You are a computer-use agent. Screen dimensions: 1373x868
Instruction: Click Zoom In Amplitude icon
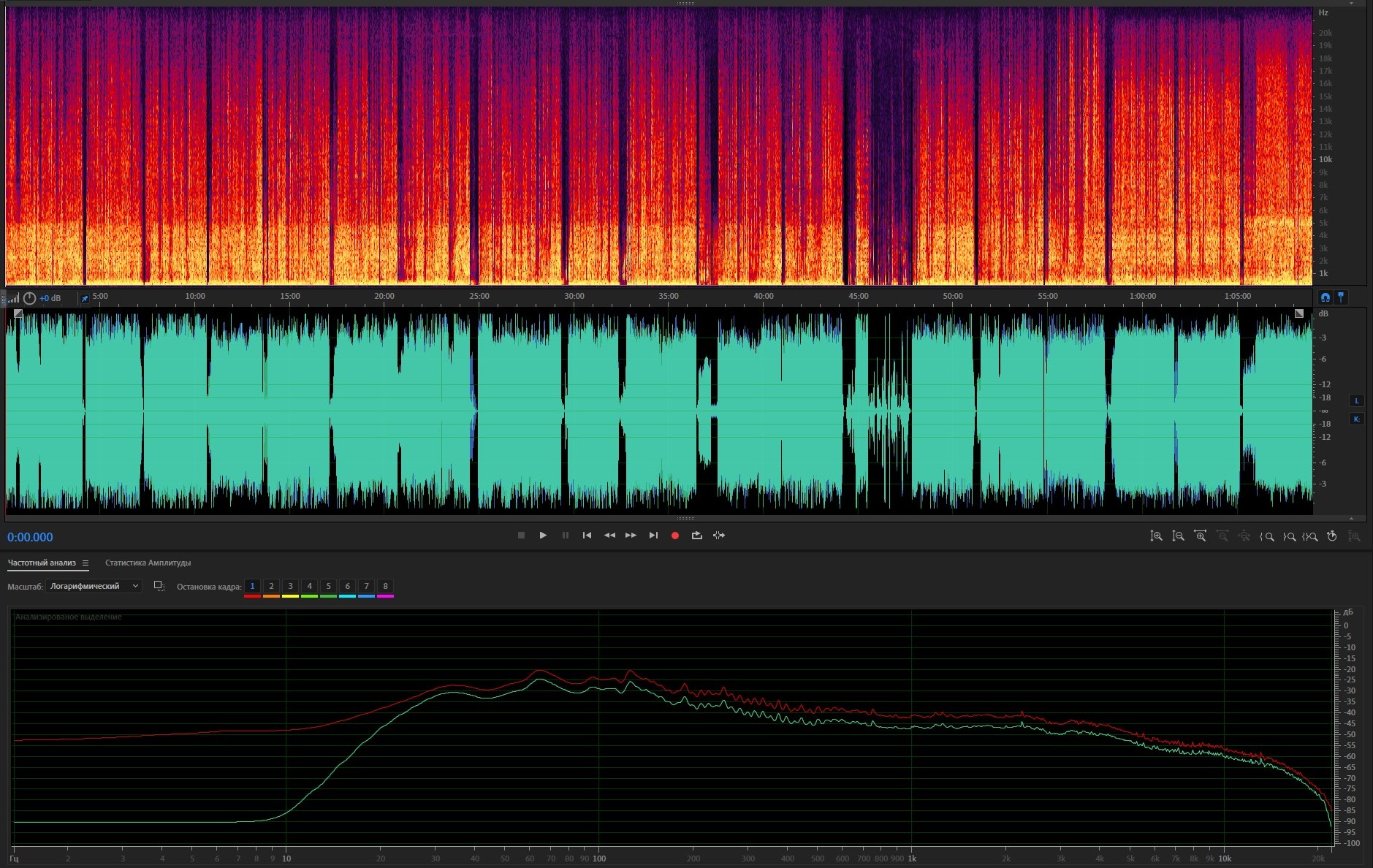1156,536
